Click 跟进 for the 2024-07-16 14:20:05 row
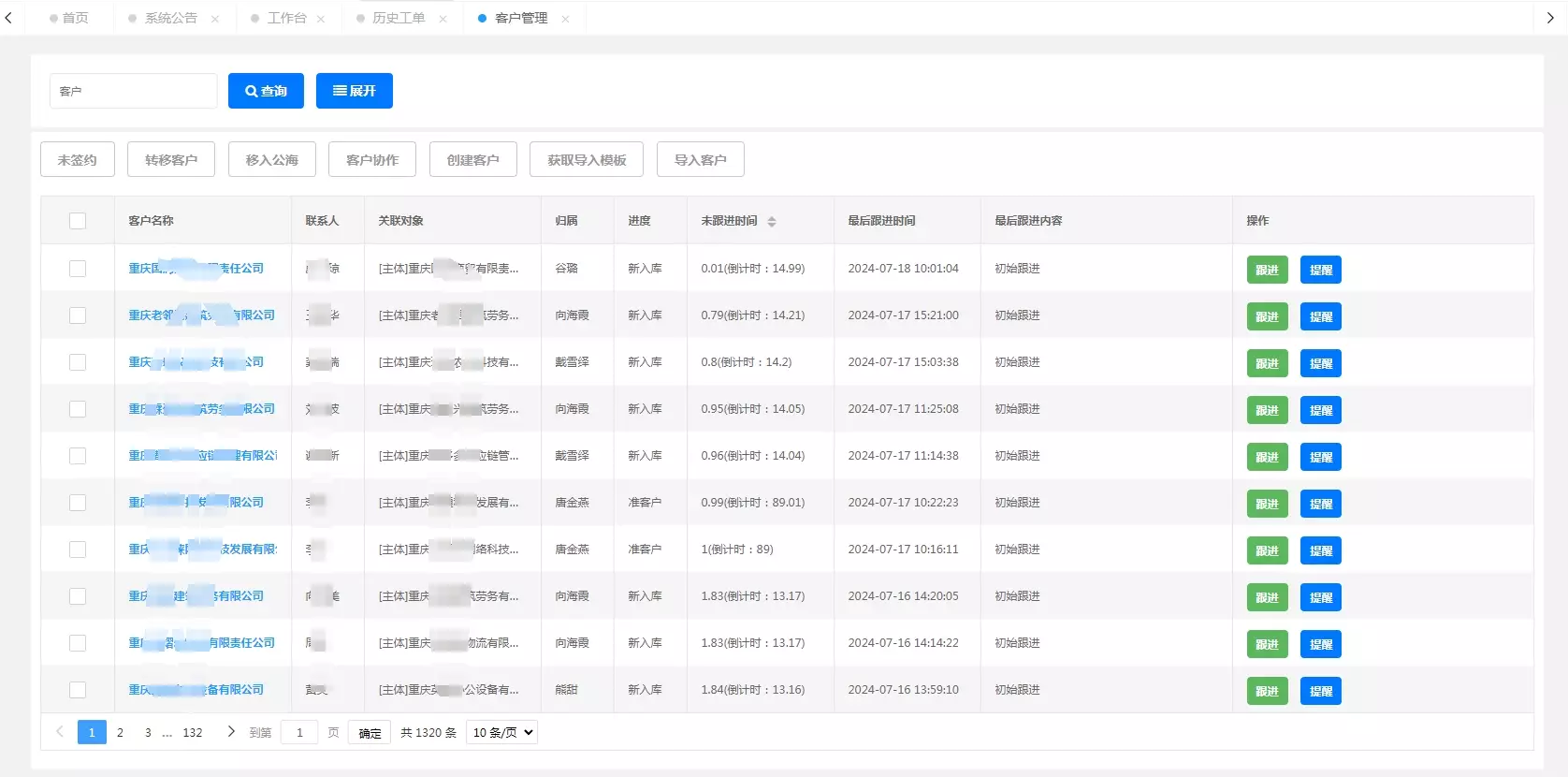The height and width of the screenshot is (777, 1568). coord(1268,597)
